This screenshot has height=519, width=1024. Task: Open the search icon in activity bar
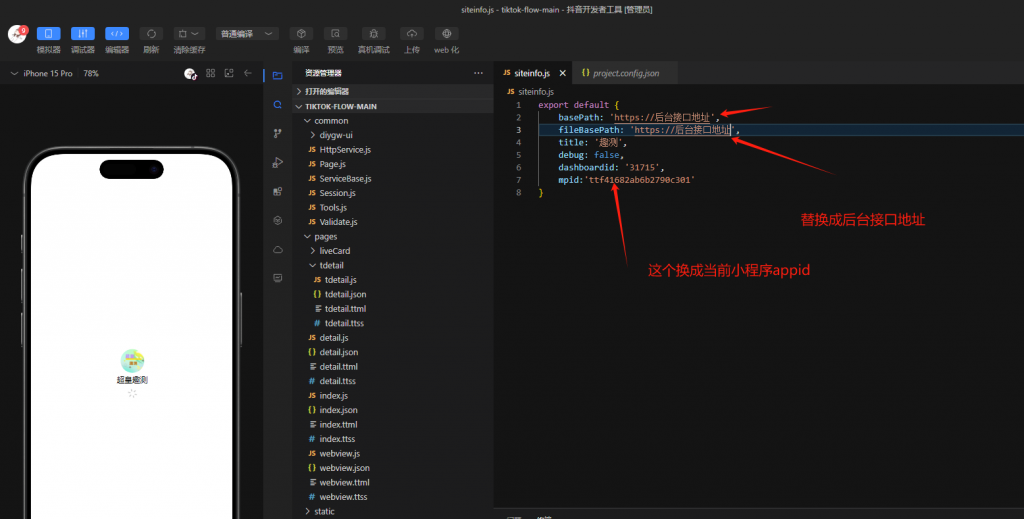pos(277,104)
